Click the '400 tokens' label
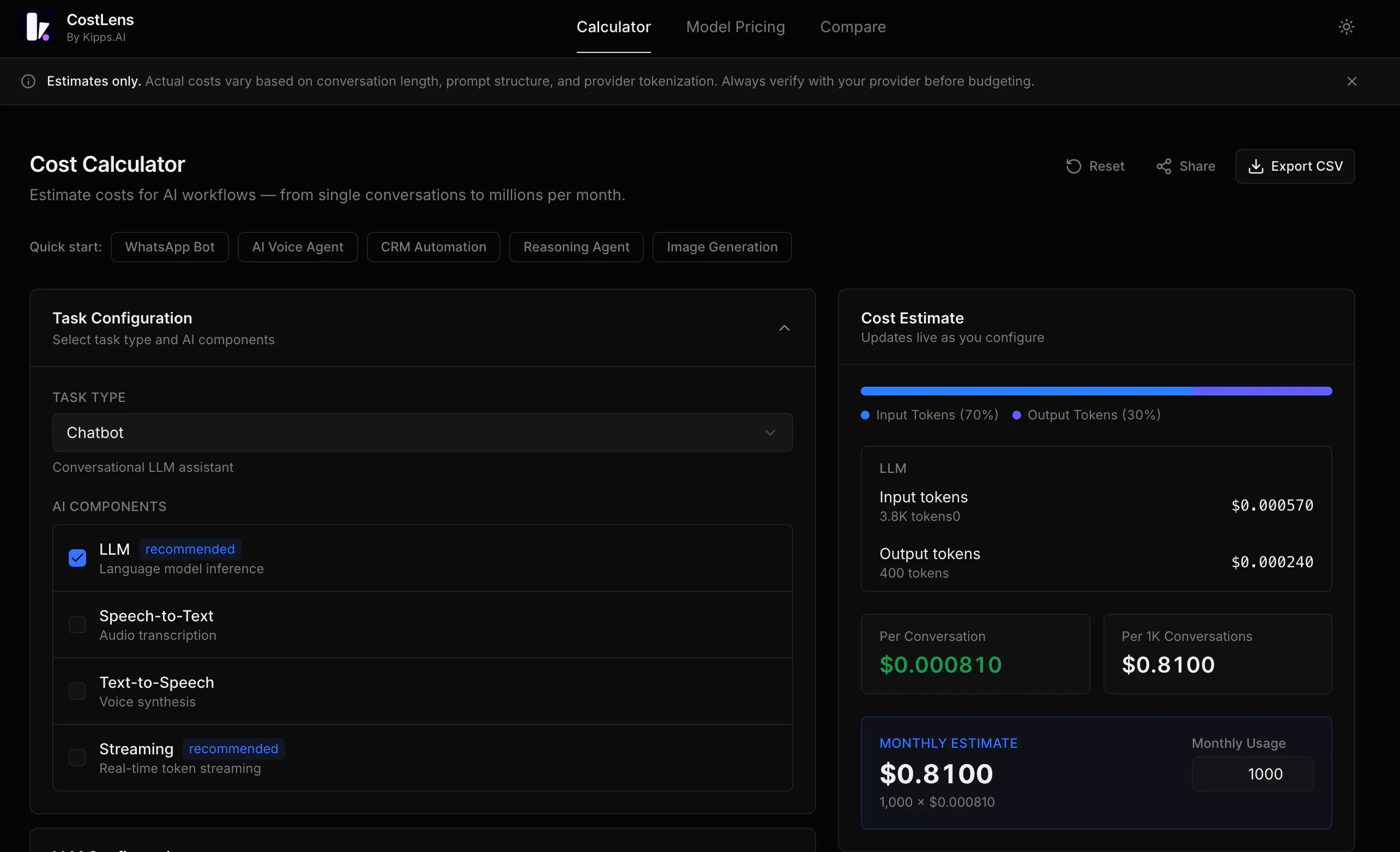Screen dimensions: 1400x852 point(914,573)
